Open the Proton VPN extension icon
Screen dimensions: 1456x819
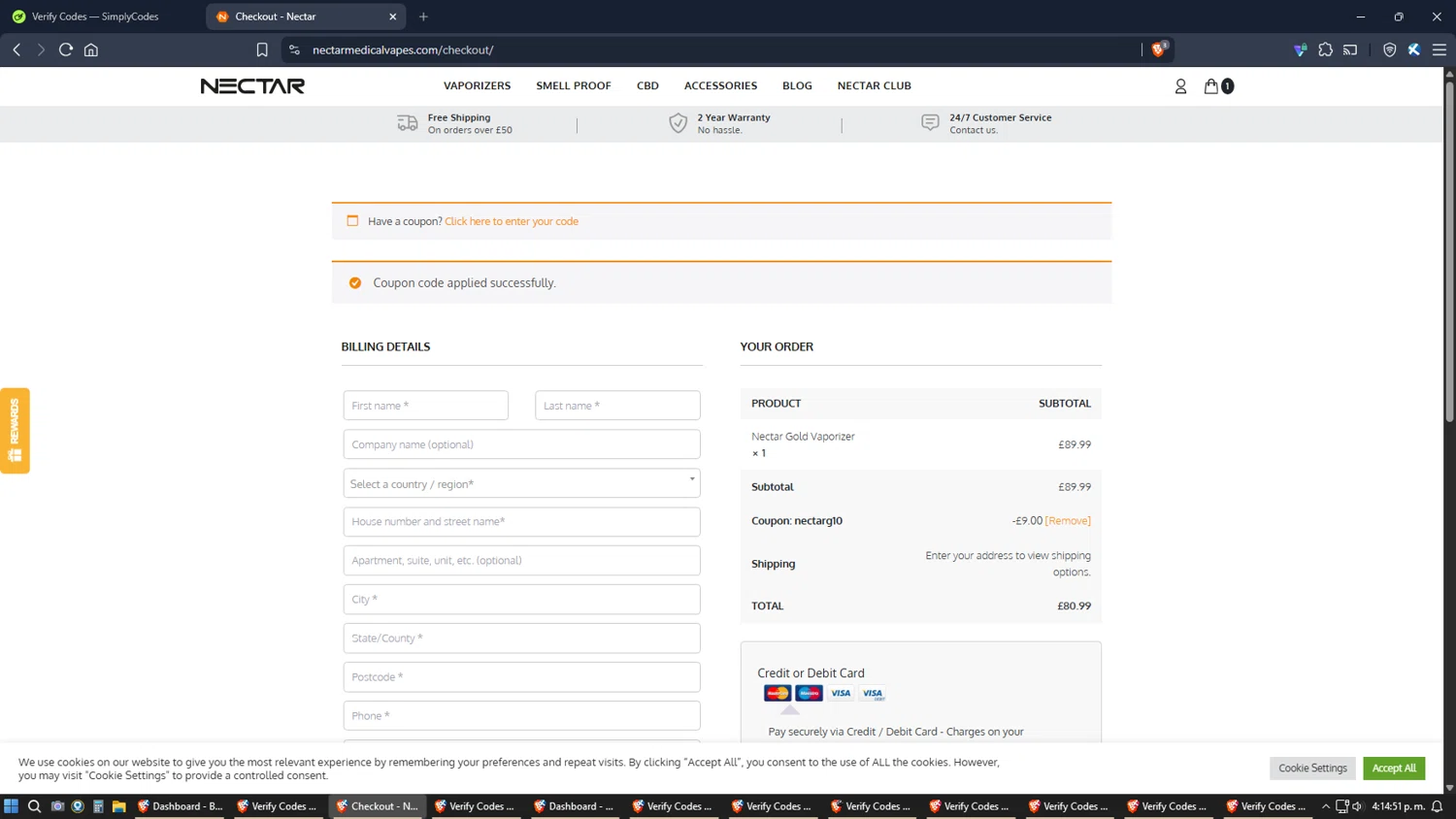click(x=1301, y=49)
